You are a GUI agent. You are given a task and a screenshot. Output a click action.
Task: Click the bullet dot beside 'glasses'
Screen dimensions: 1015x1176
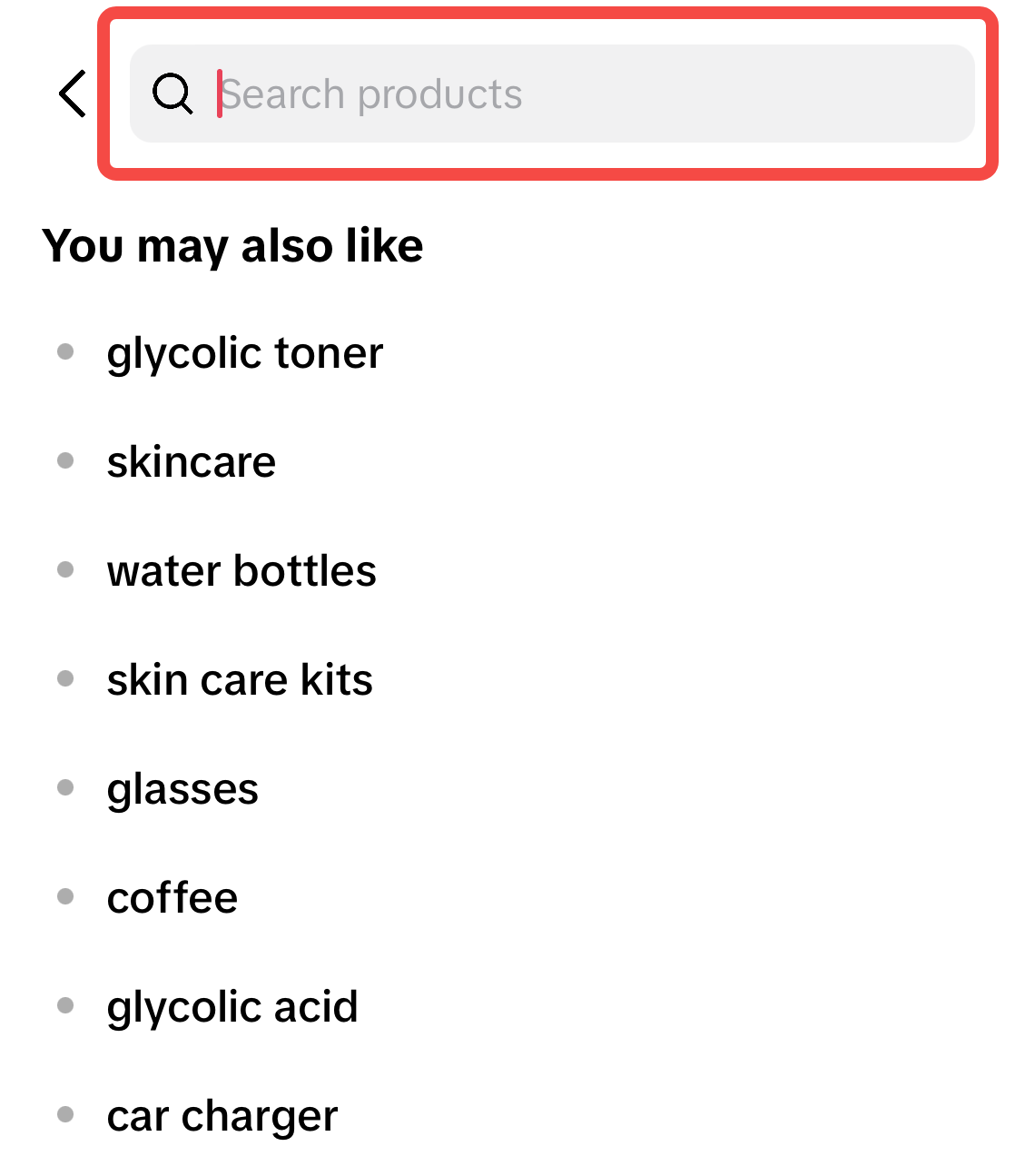coord(65,787)
